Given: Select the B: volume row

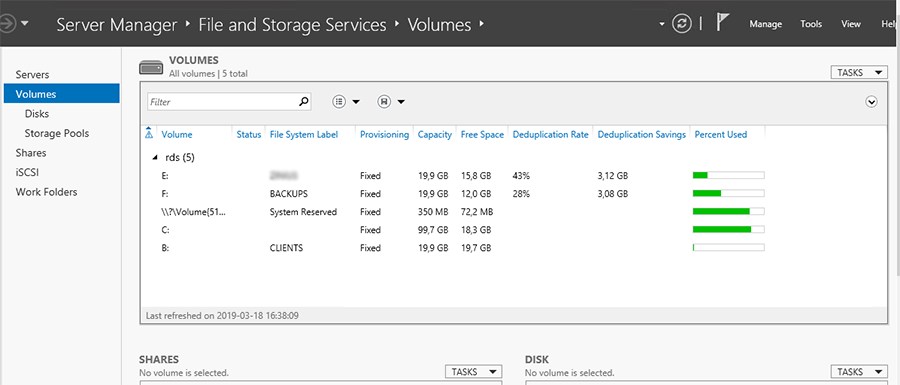Looking at the screenshot, I should 453,248.
